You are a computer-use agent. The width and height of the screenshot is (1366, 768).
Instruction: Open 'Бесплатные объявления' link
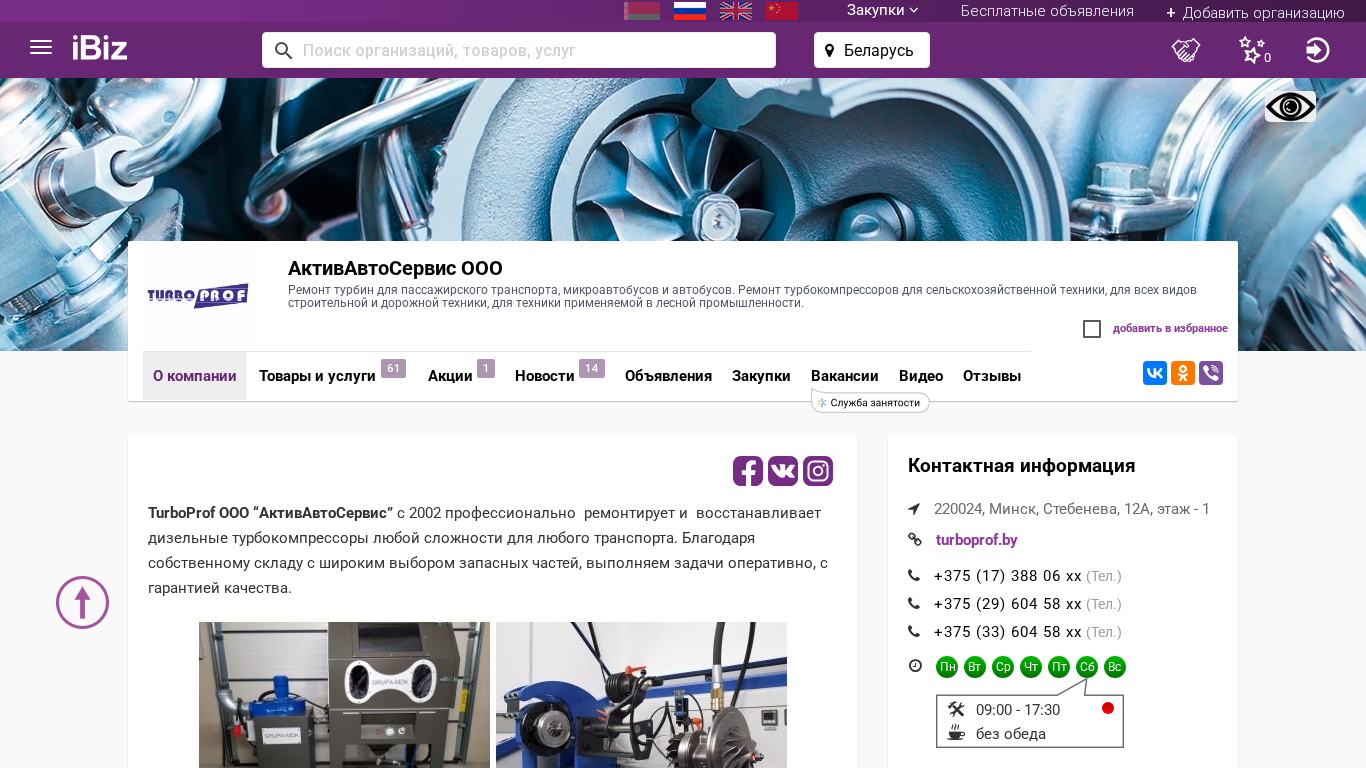tap(1047, 11)
